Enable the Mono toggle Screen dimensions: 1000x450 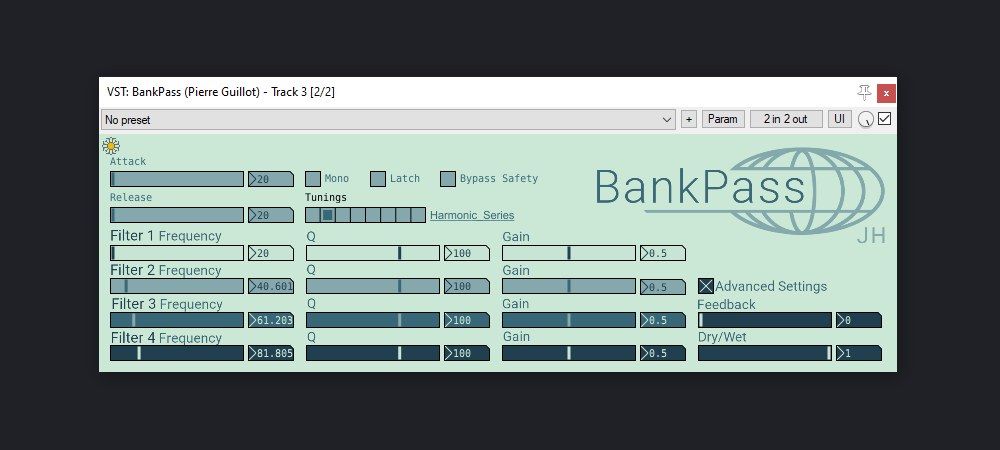coord(312,178)
